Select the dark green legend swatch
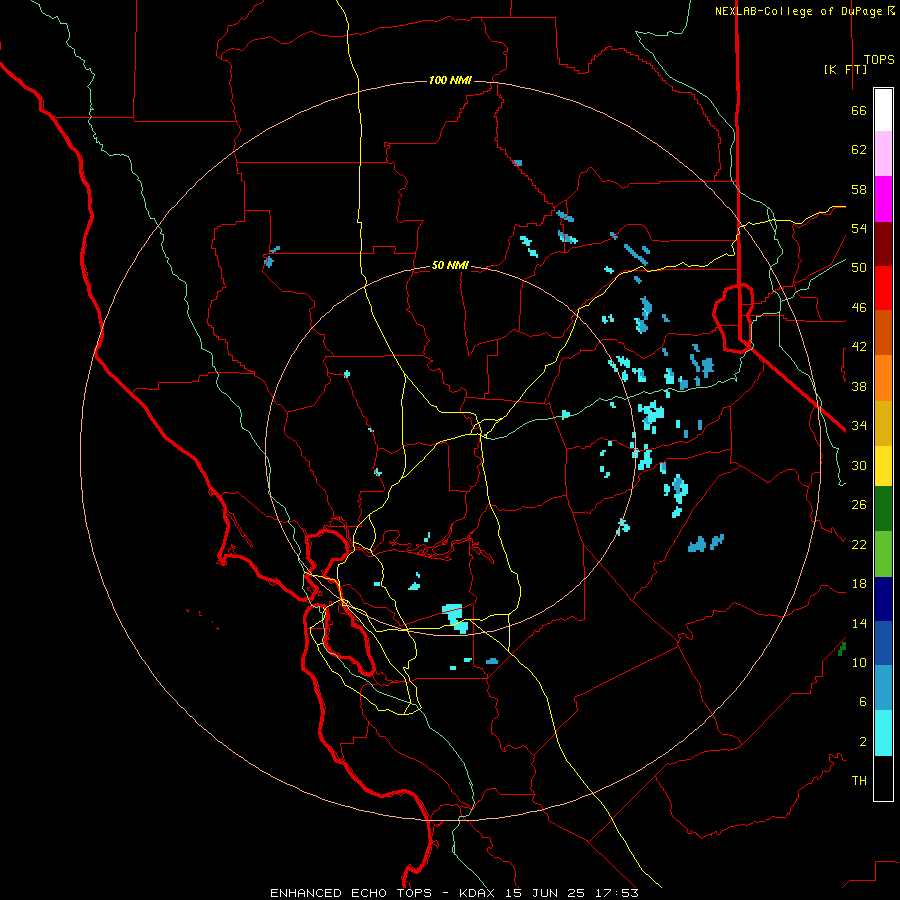900x900 pixels. 883,509
